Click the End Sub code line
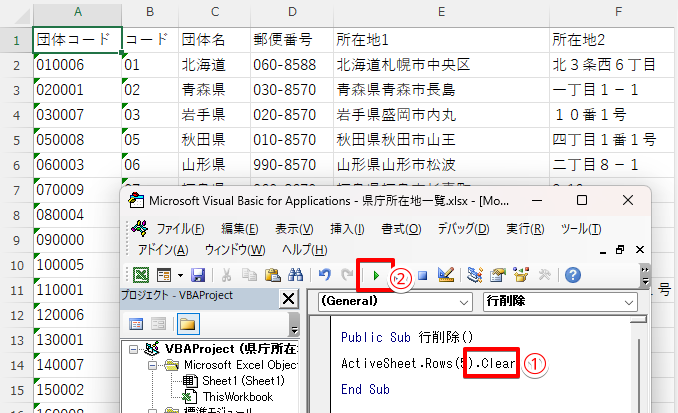This screenshot has height=413, width=678. point(365,389)
